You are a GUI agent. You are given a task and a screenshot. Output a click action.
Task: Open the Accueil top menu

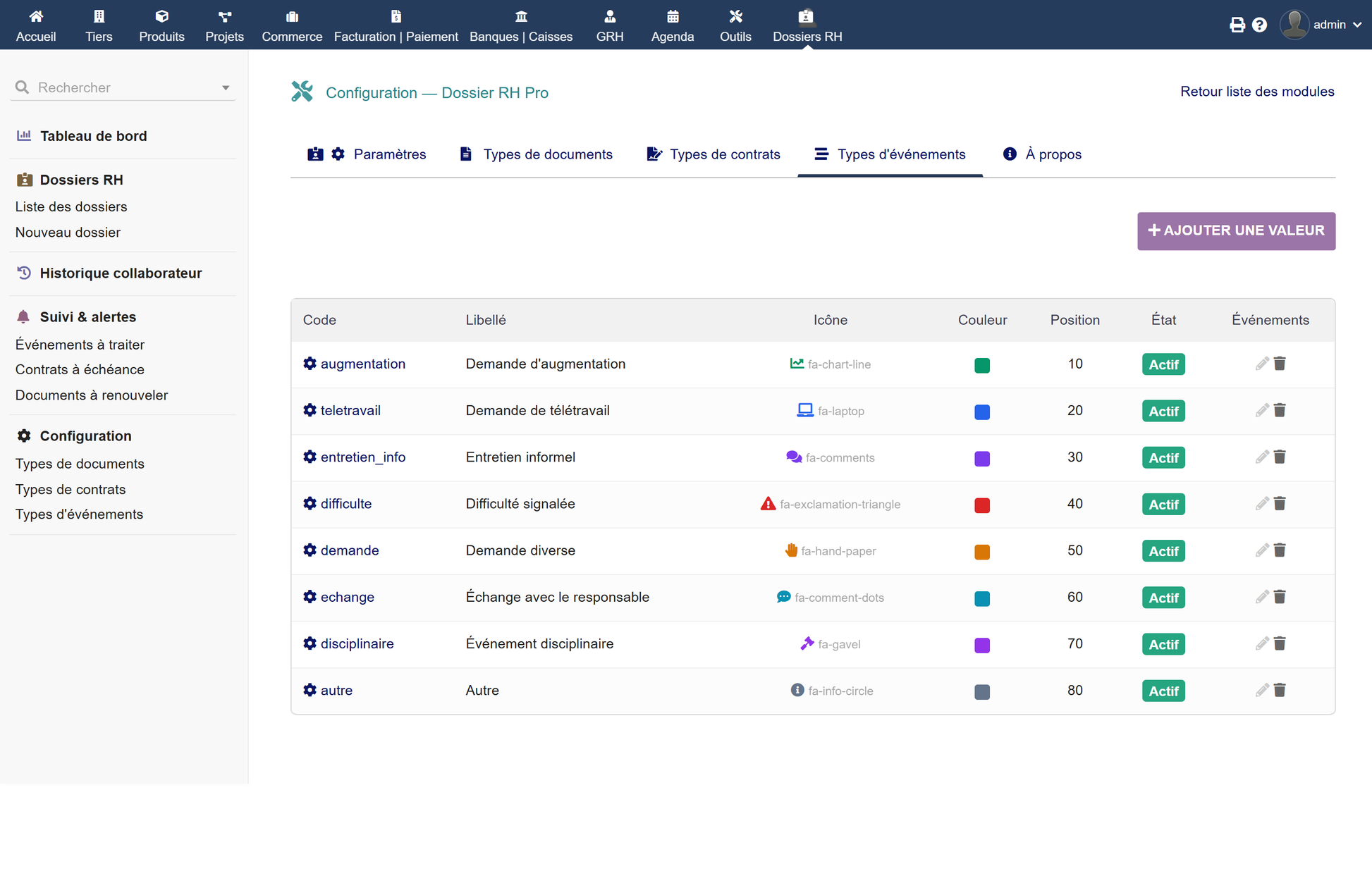point(36,25)
